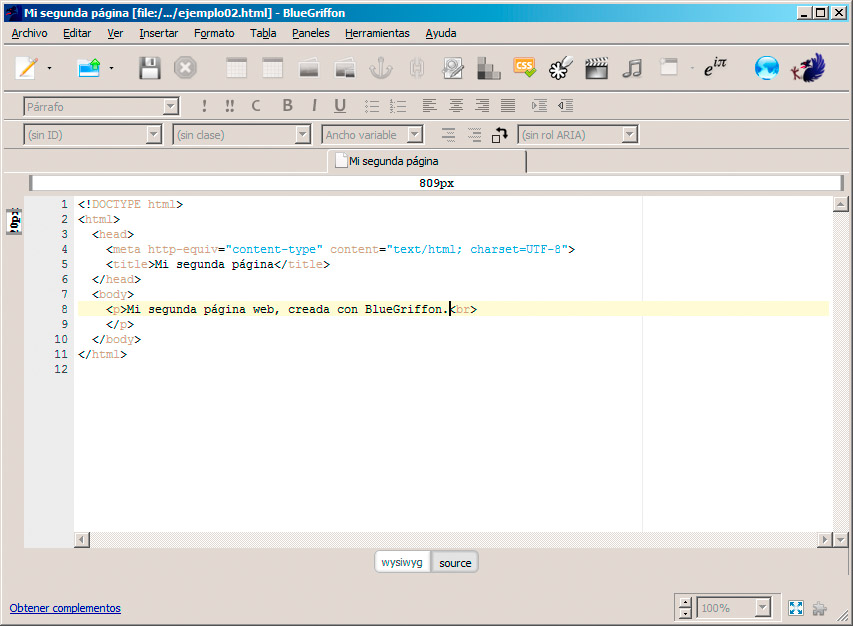Open the (sin ID) dropdown
Image resolution: width=853 pixels, height=626 pixels.
point(92,134)
